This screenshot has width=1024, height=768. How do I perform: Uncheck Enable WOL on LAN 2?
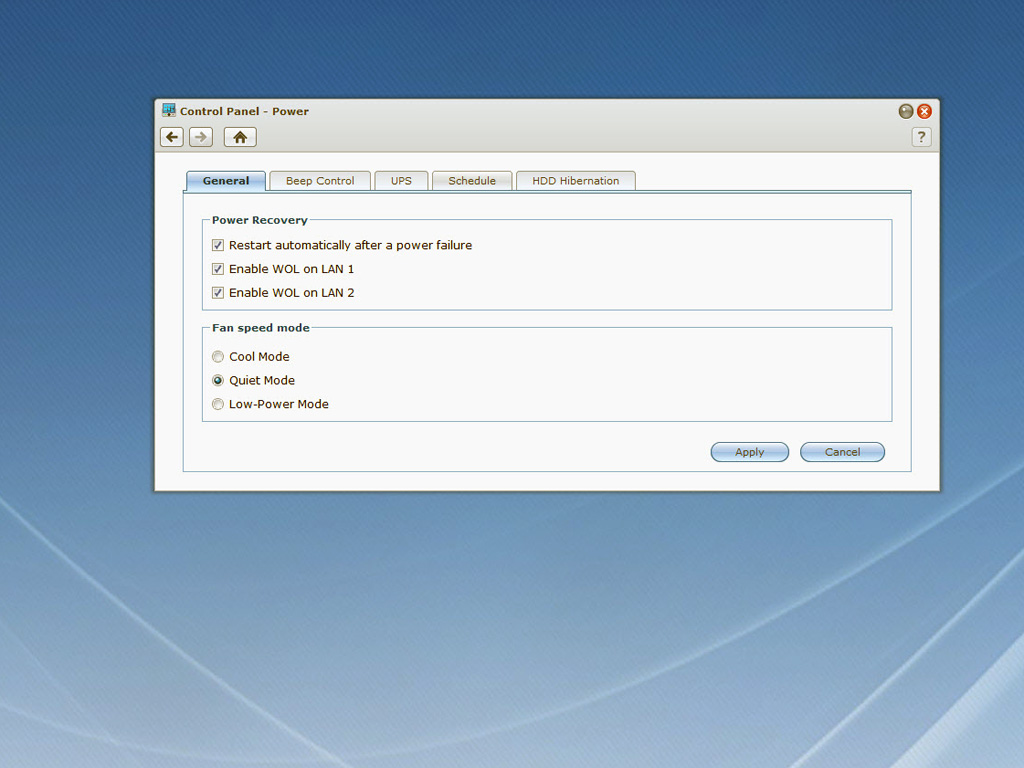click(218, 293)
